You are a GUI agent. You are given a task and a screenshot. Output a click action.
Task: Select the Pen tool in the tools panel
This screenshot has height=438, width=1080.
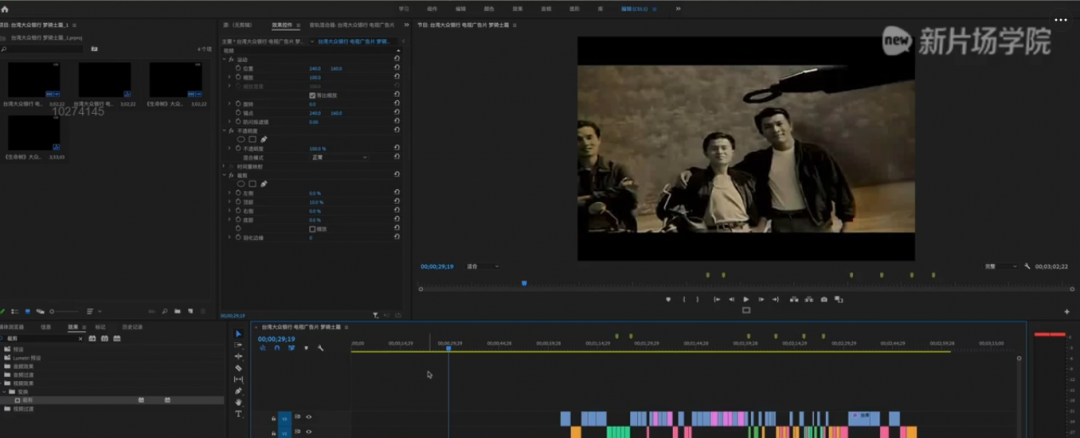pyautogui.click(x=238, y=391)
